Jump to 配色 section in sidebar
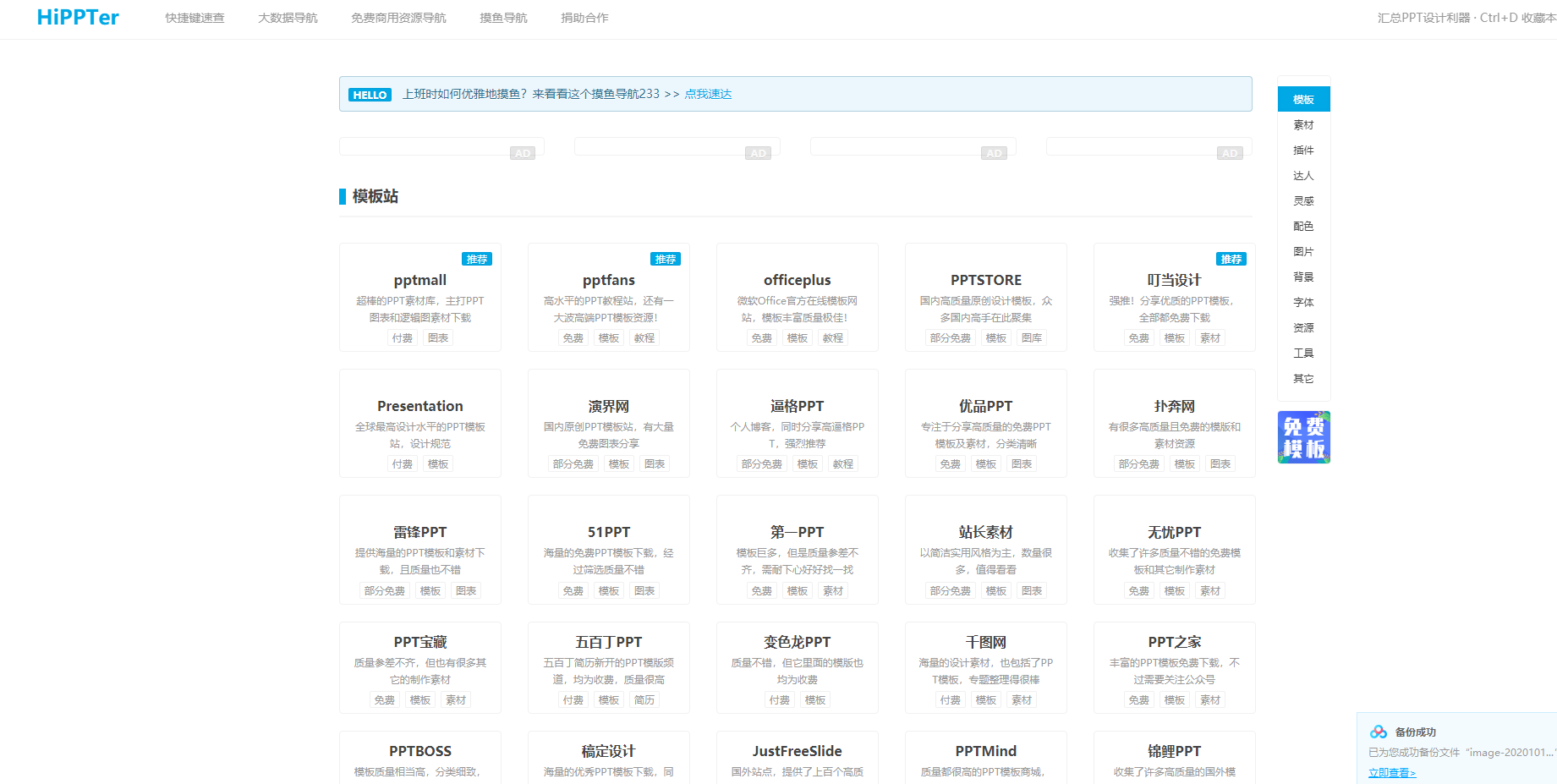 click(x=1303, y=227)
